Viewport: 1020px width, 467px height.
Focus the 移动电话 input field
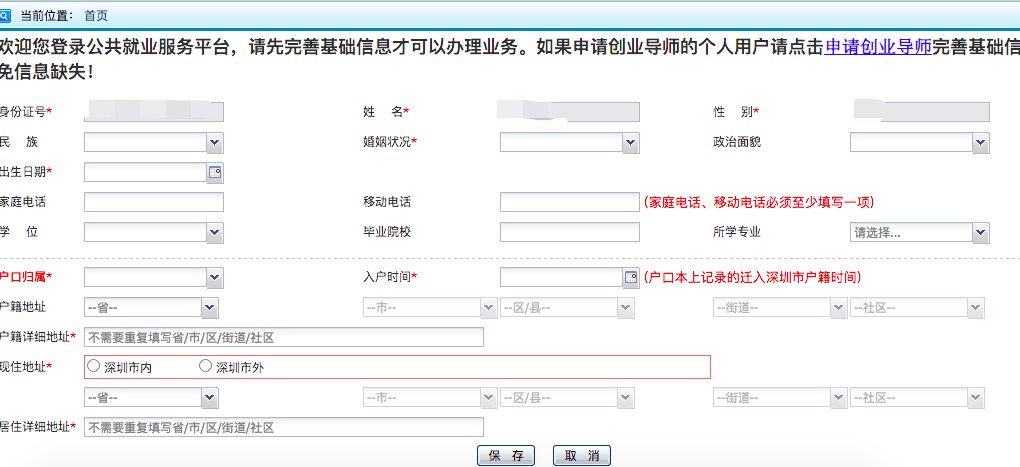[569, 202]
